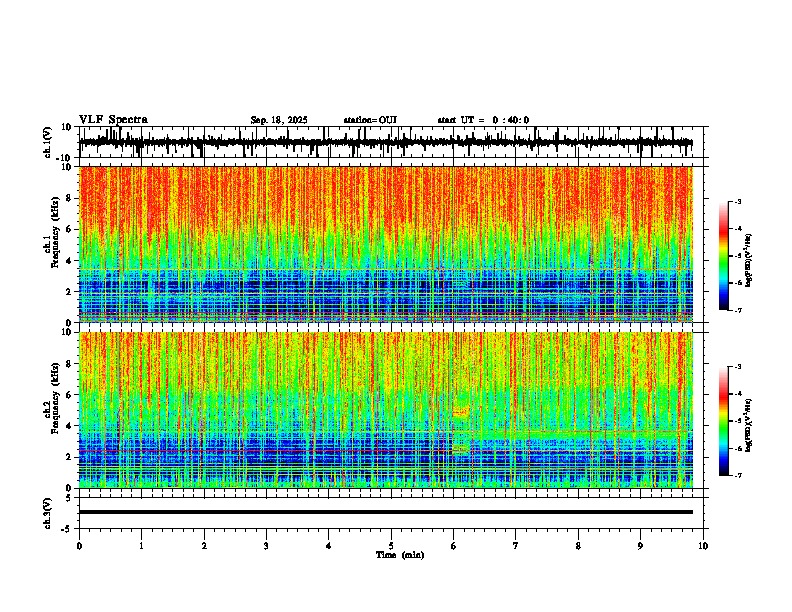Click the time axis tick label "5"
Screen dimensions: 792x612
click(391, 546)
